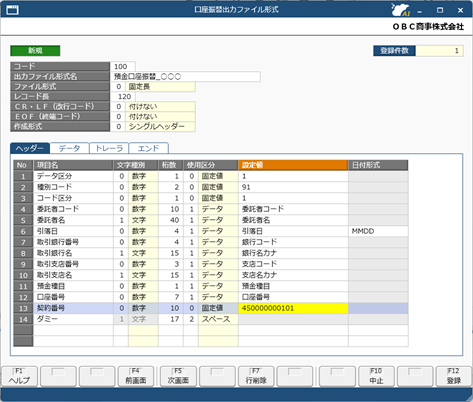473x402 pixels.
Task: Select row 11 預金種目 item name
Action: click(x=73, y=286)
